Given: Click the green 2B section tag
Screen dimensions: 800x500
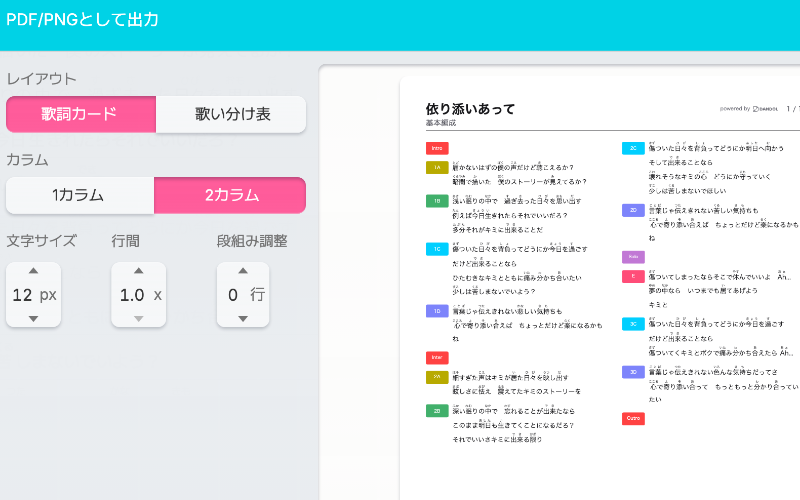Looking at the screenshot, I should pyautogui.click(x=437, y=411).
